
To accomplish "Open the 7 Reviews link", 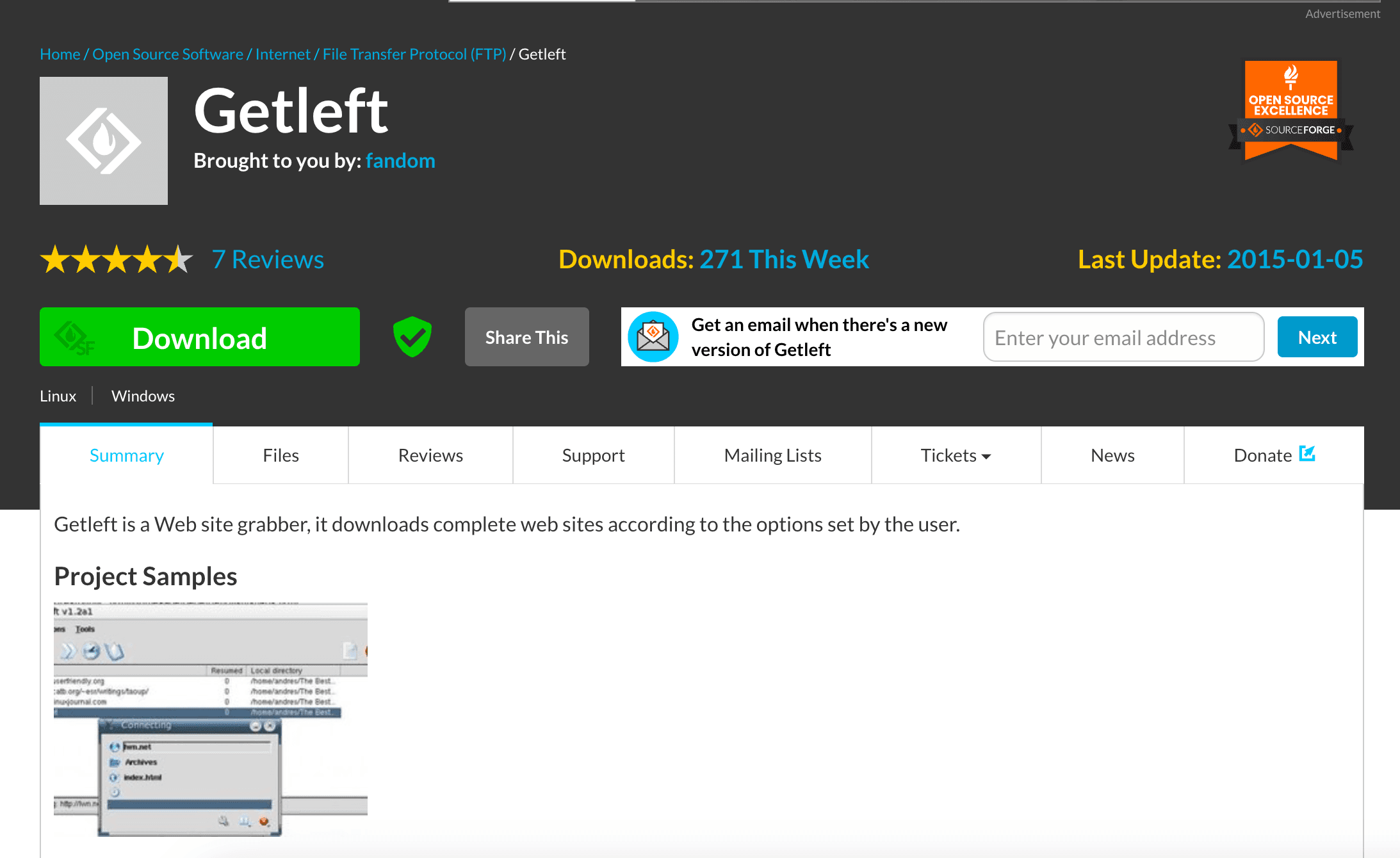I will coord(268,259).
